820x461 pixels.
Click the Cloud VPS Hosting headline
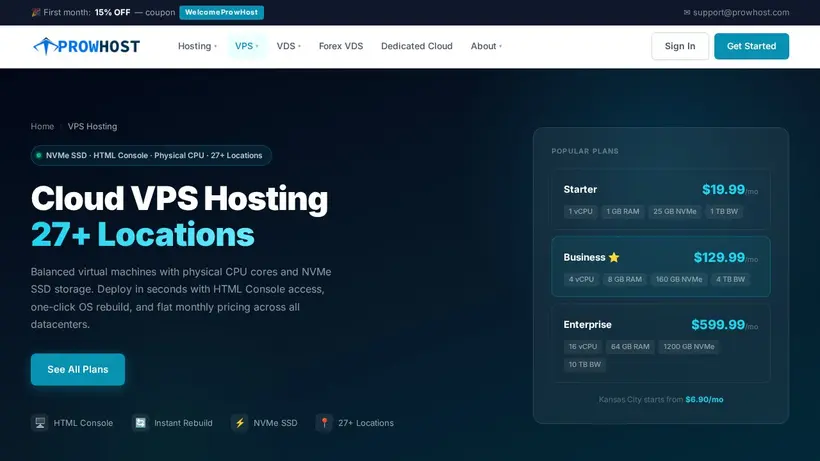pyautogui.click(x=179, y=199)
